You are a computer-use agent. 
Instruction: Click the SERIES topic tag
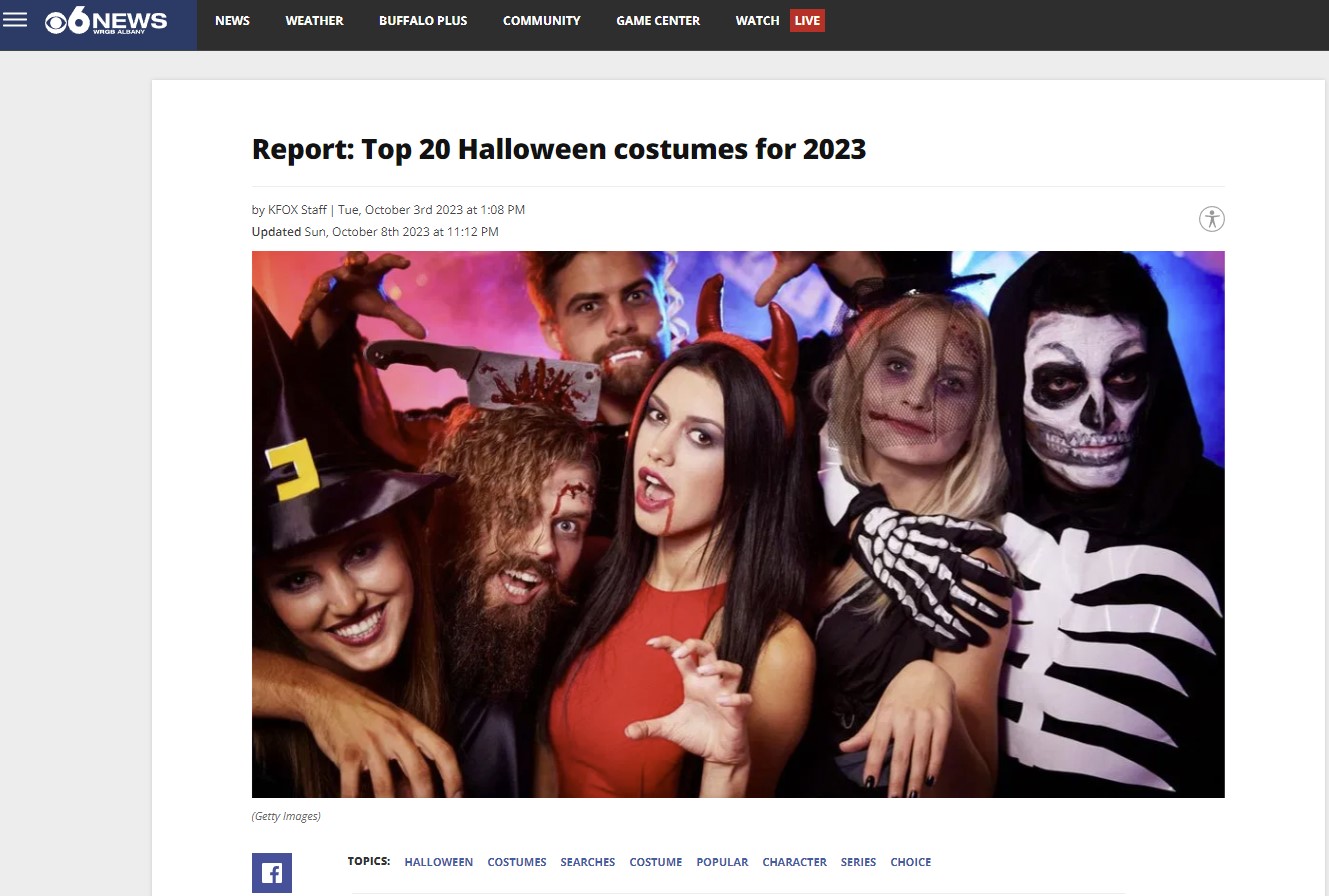tap(858, 862)
